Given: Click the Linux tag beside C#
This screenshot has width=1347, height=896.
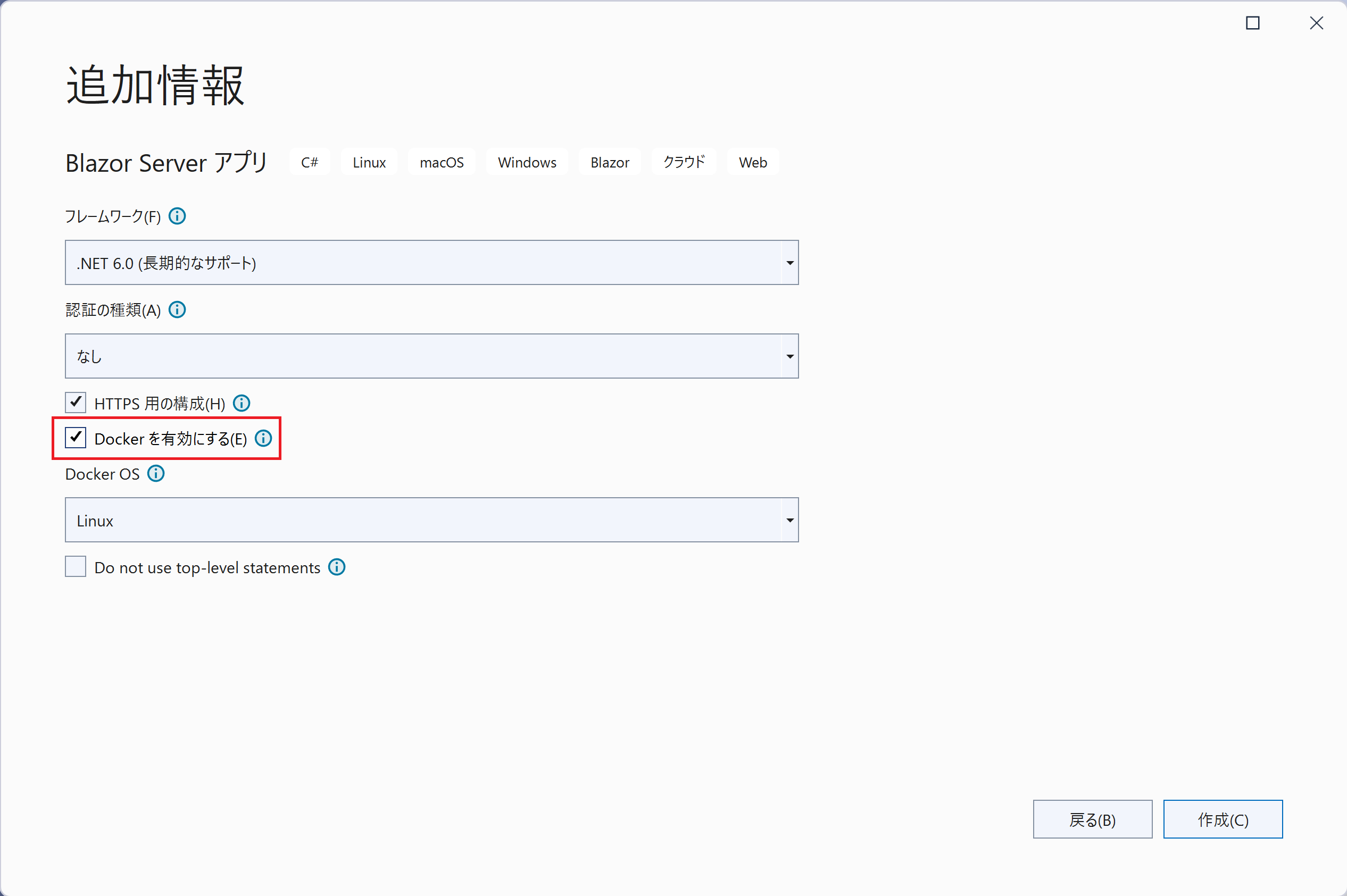Looking at the screenshot, I should pyautogui.click(x=369, y=162).
